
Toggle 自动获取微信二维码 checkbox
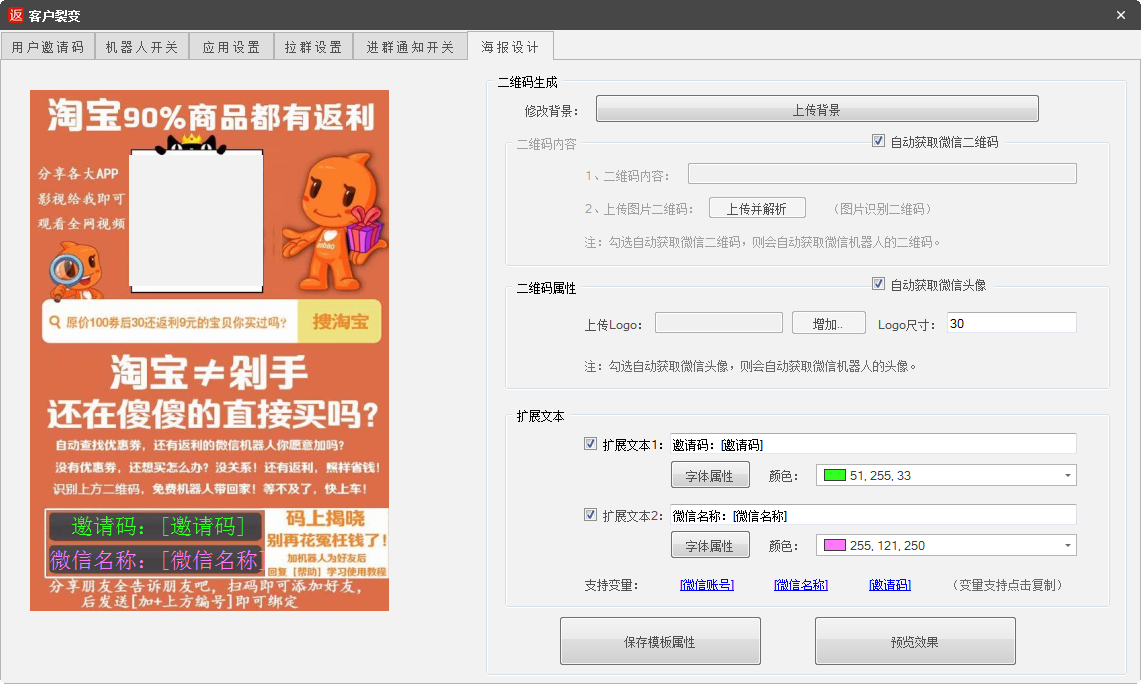coord(878,141)
